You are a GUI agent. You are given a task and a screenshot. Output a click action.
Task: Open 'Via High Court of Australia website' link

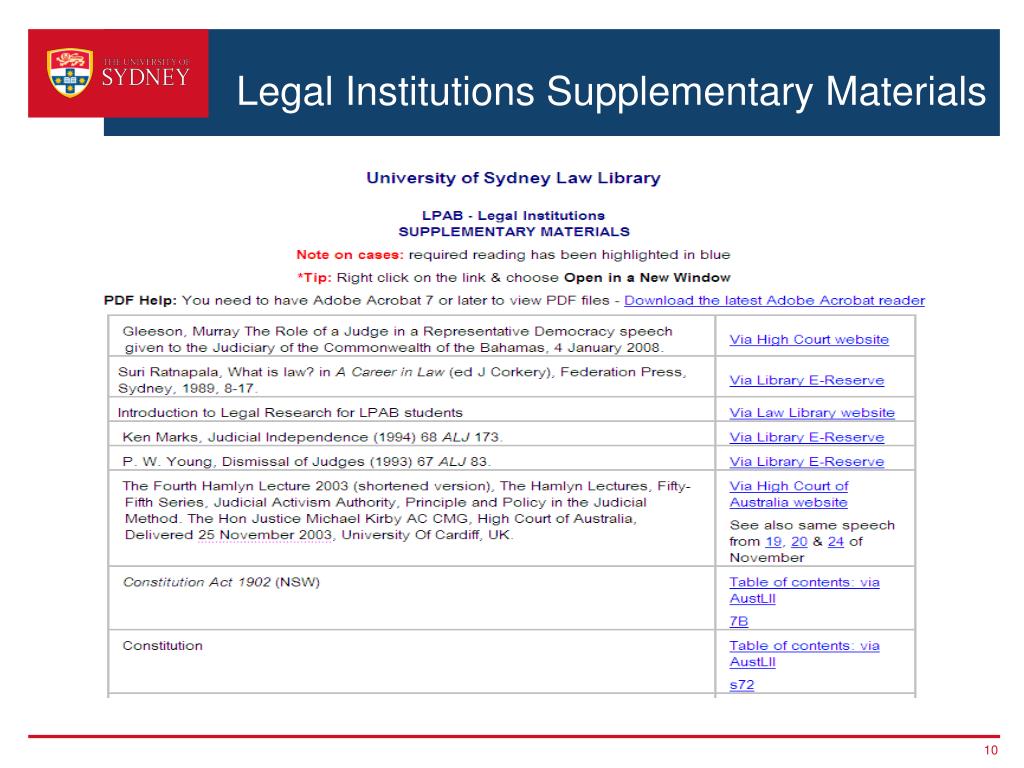(x=789, y=494)
